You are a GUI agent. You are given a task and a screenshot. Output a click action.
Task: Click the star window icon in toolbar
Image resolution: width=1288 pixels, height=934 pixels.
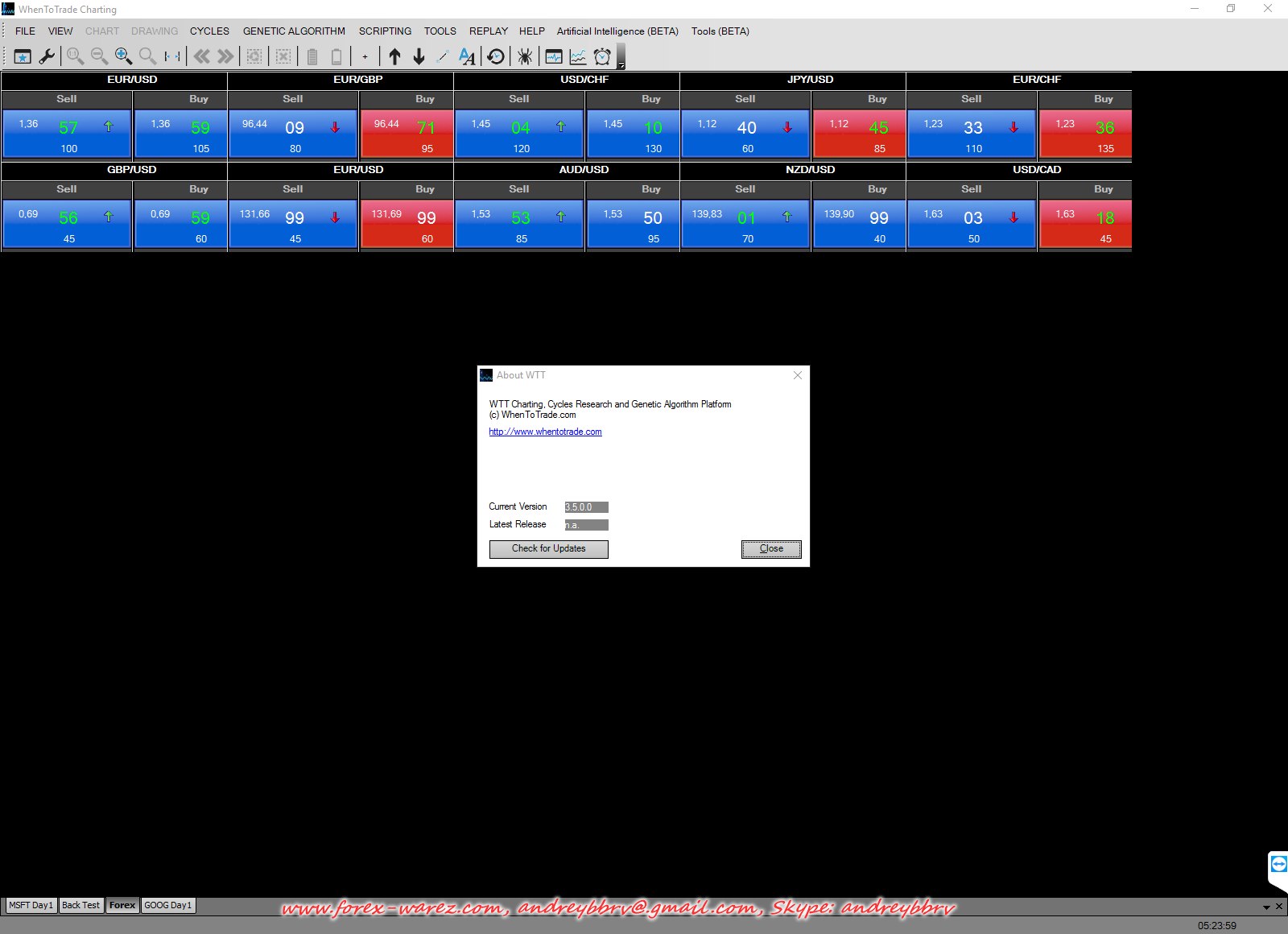(23, 56)
